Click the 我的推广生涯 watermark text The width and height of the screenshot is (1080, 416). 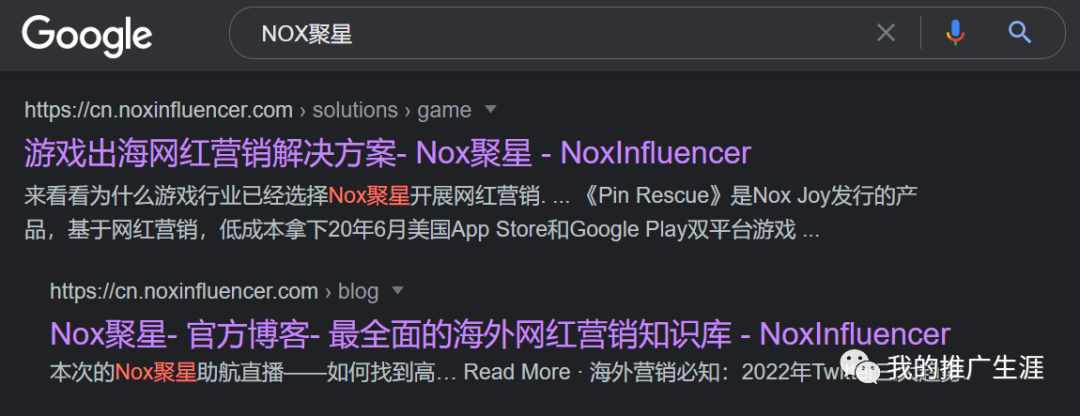click(965, 368)
